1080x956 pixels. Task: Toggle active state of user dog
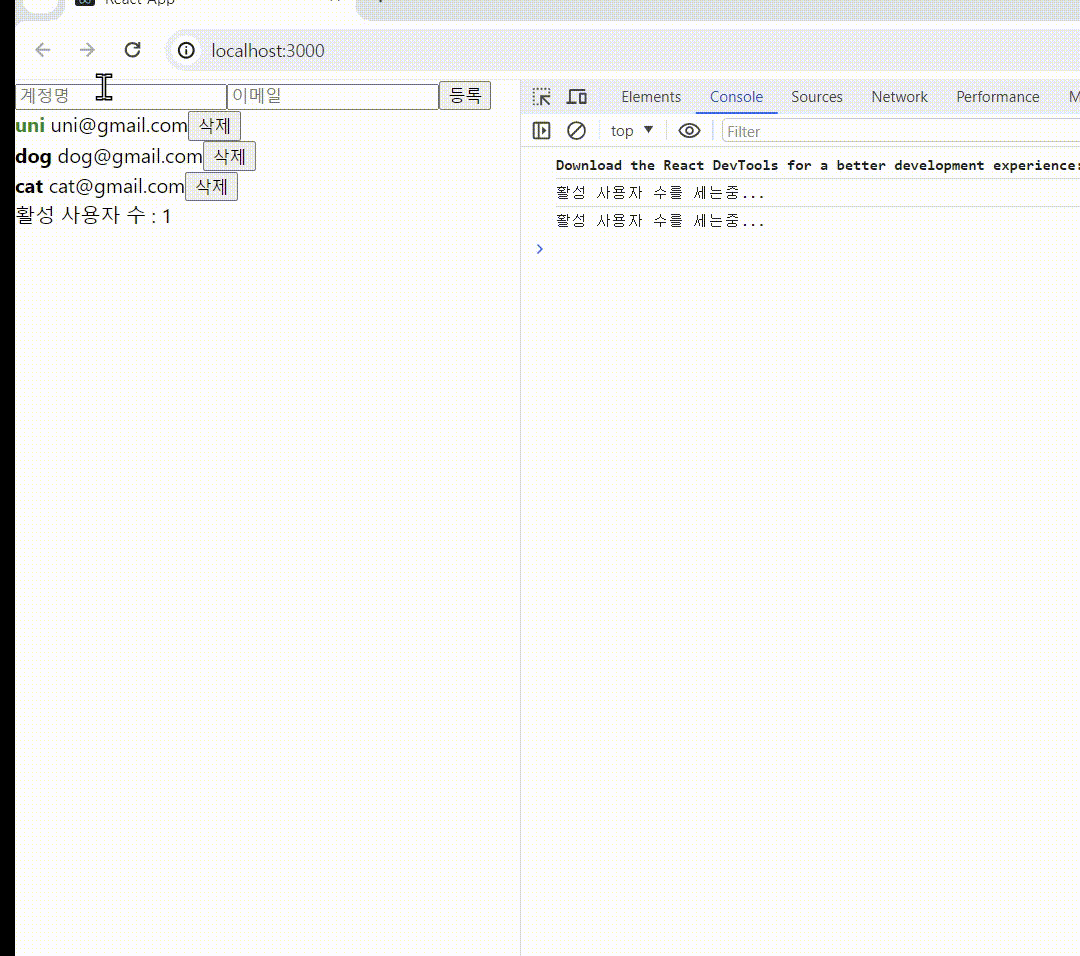33,156
